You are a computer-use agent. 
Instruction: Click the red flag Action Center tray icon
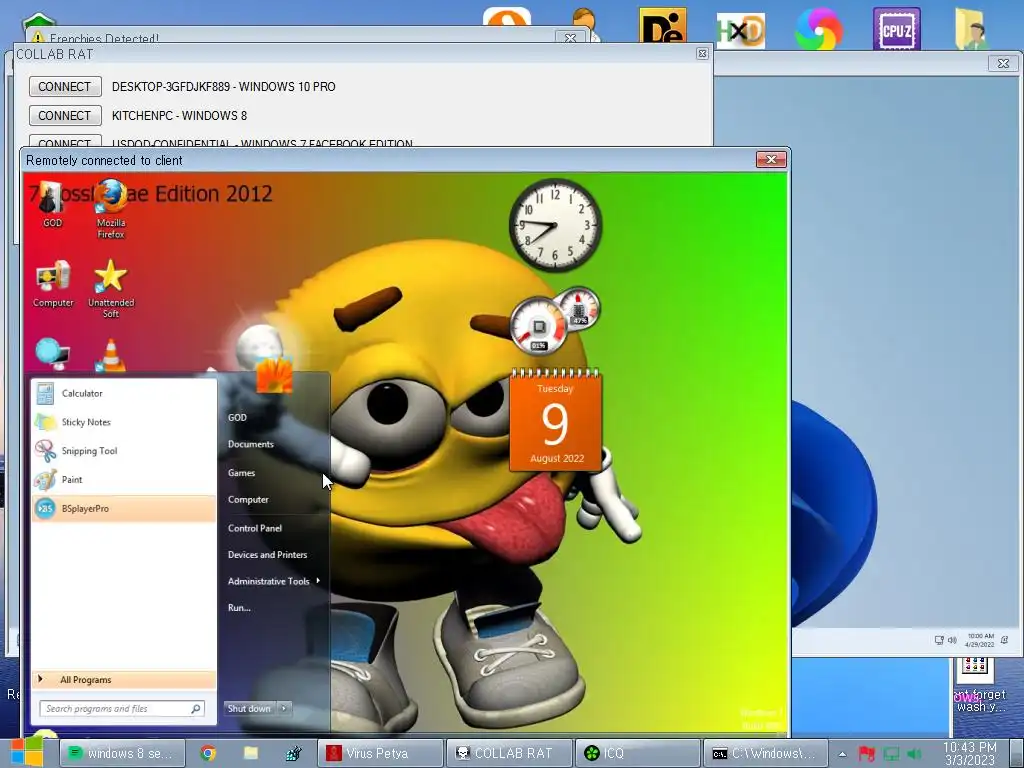[866, 754]
